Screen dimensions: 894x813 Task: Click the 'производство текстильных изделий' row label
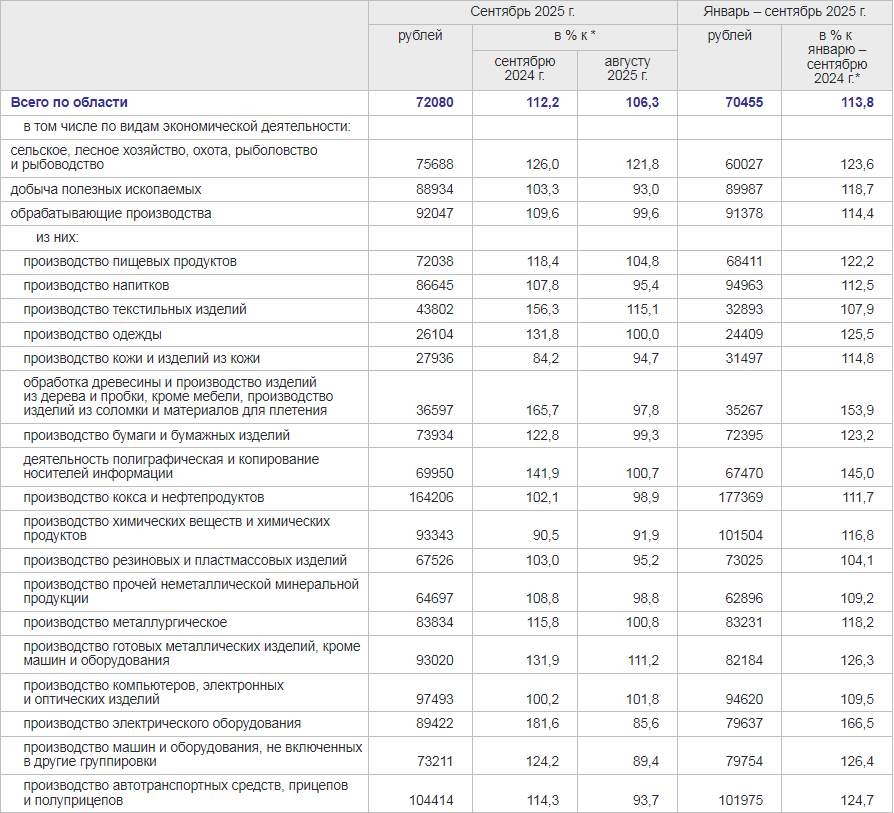click(x=135, y=310)
